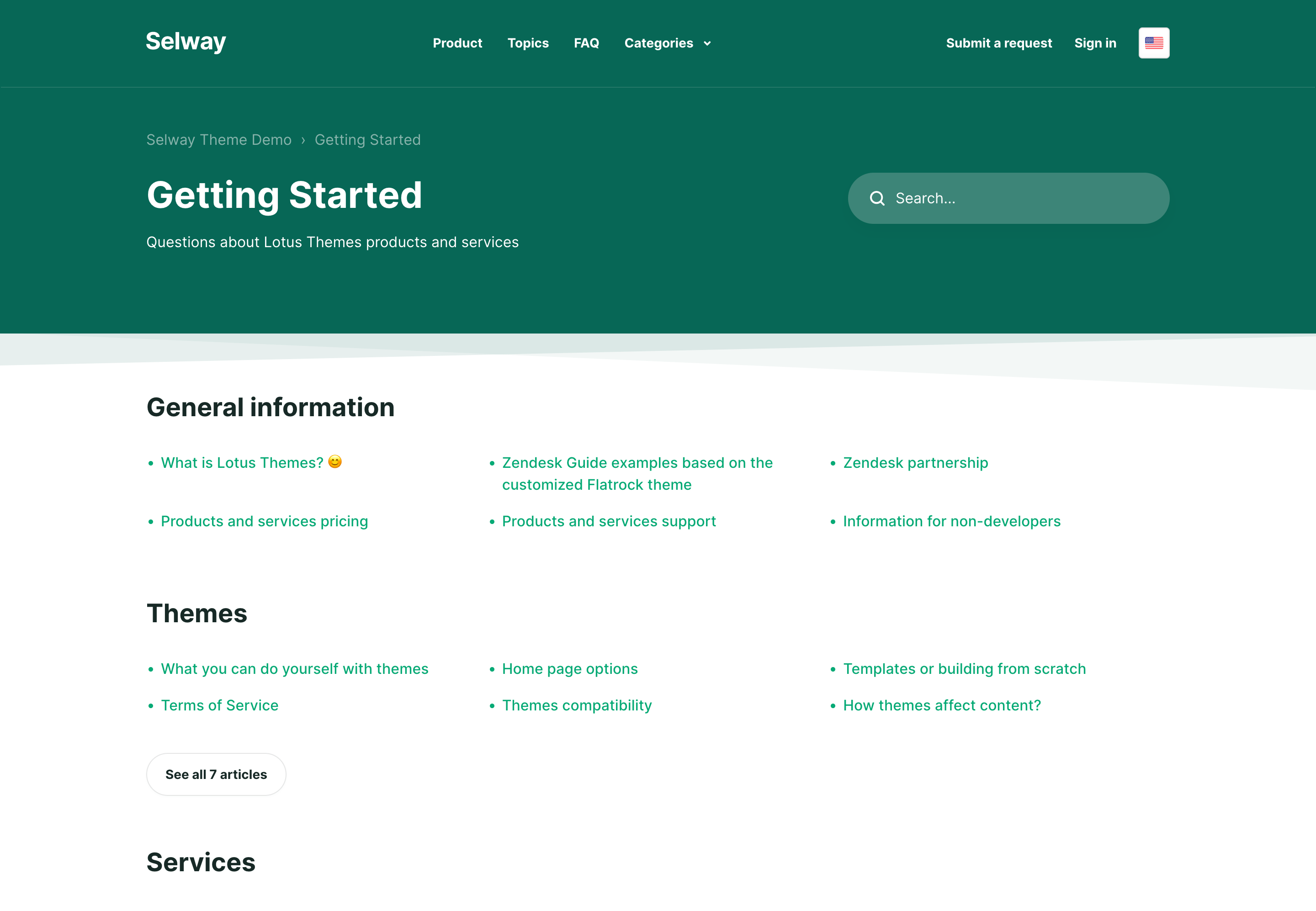The image size is (1316, 911).
Task: Open the General information section heading
Action: click(x=271, y=407)
